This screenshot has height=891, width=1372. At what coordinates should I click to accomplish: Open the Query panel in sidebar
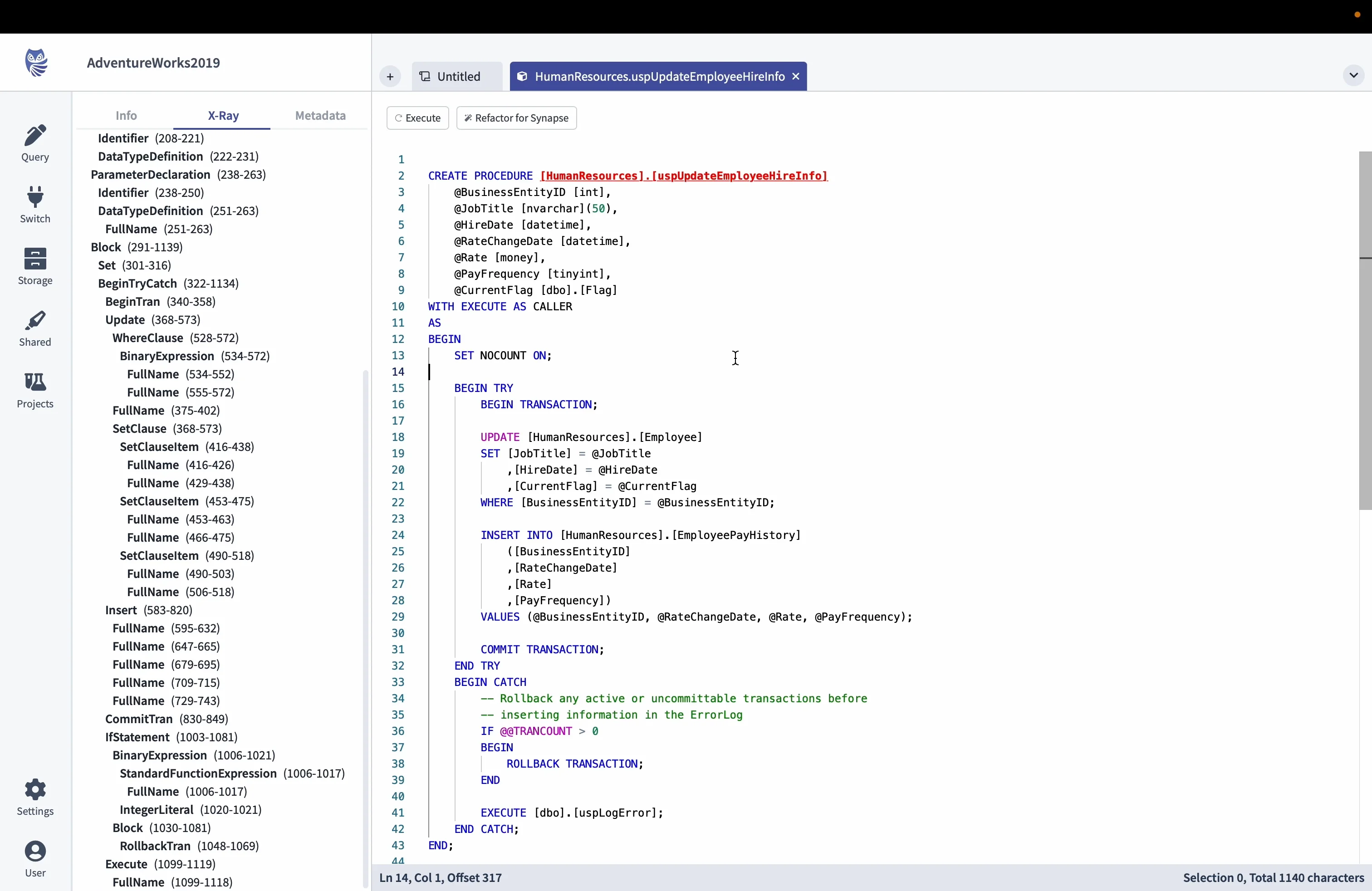(35, 142)
